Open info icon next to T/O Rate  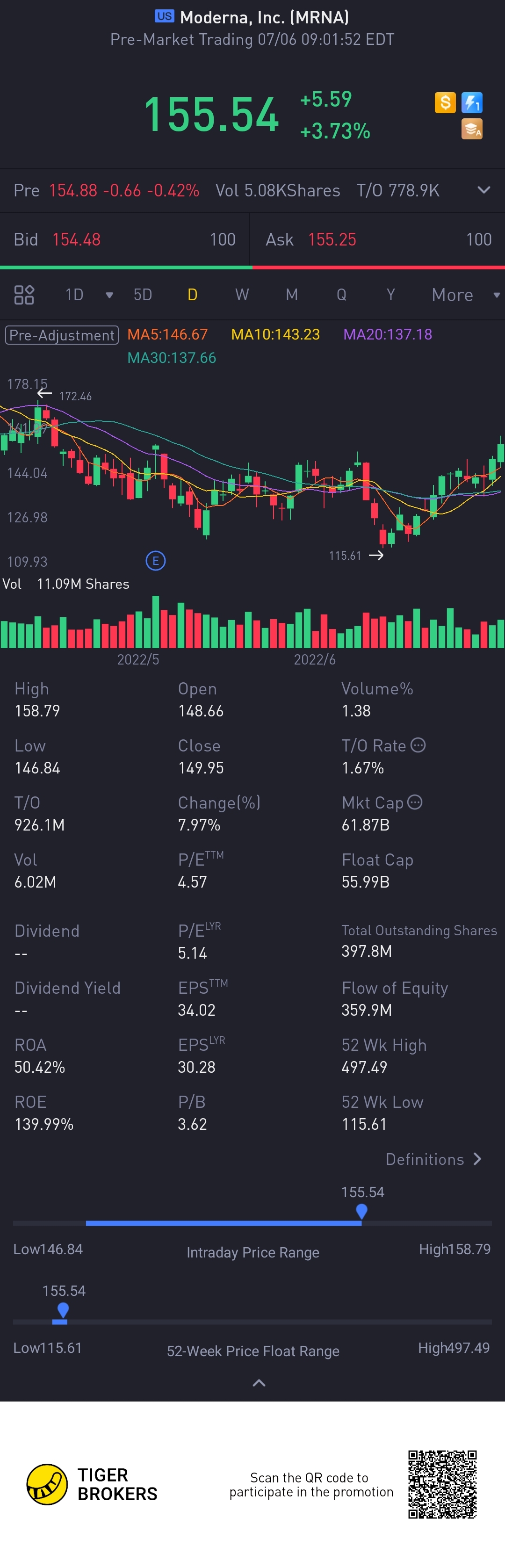(x=418, y=745)
